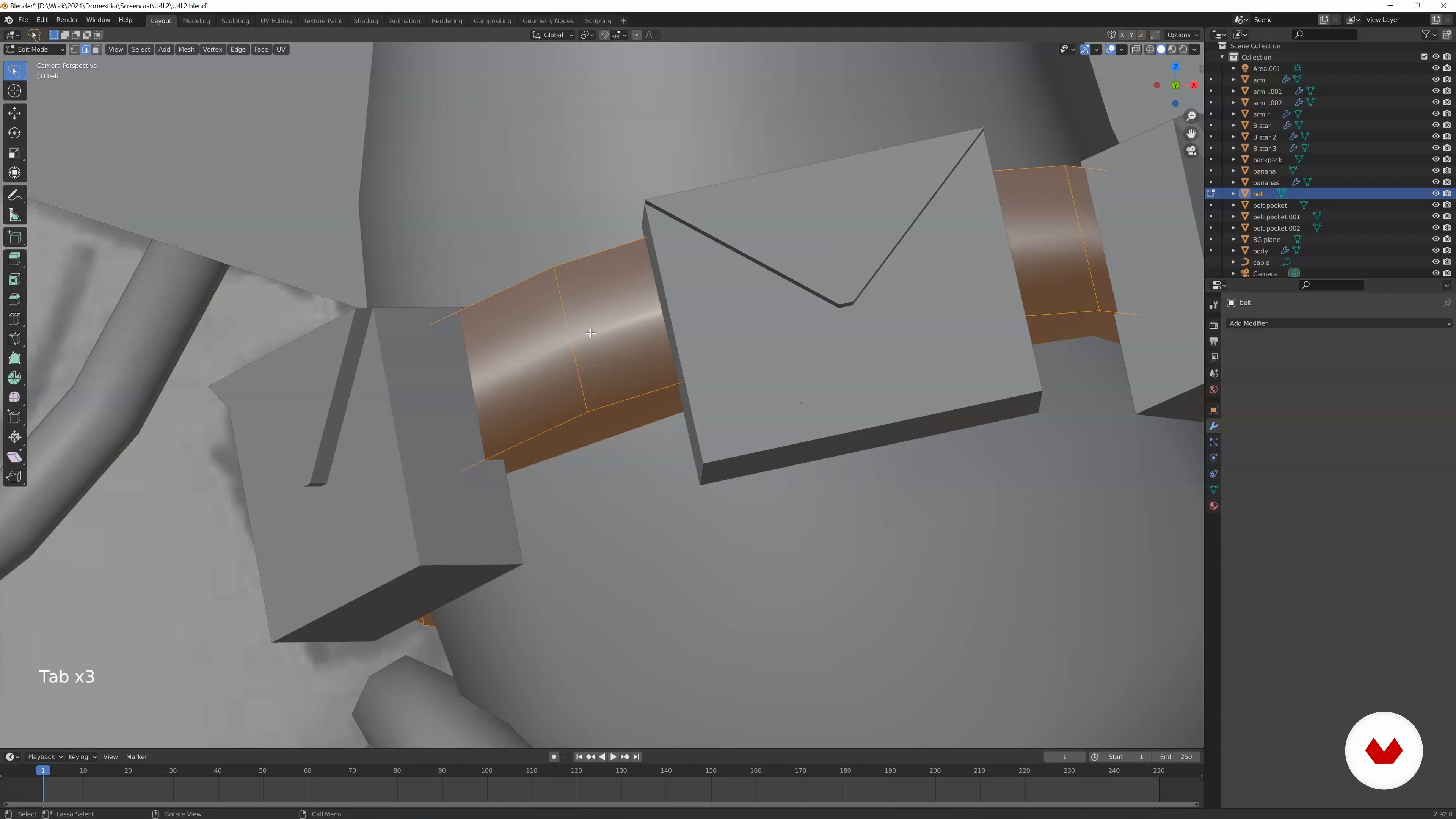
Task: Open the Global transform orientation dropdown
Action: [552, 35]
